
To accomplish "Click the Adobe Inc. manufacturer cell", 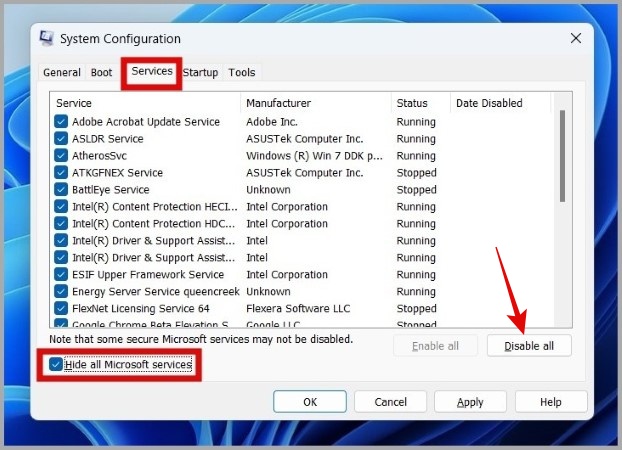I will point(272,122).
